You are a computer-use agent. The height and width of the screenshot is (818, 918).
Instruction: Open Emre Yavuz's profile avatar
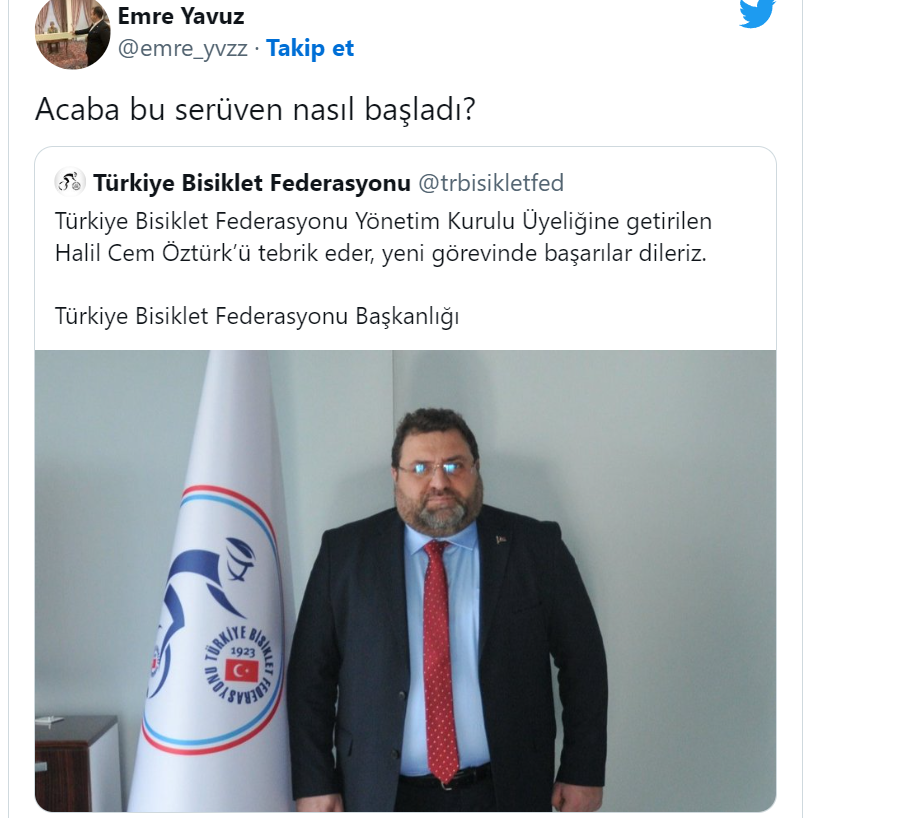coord(73,34)
